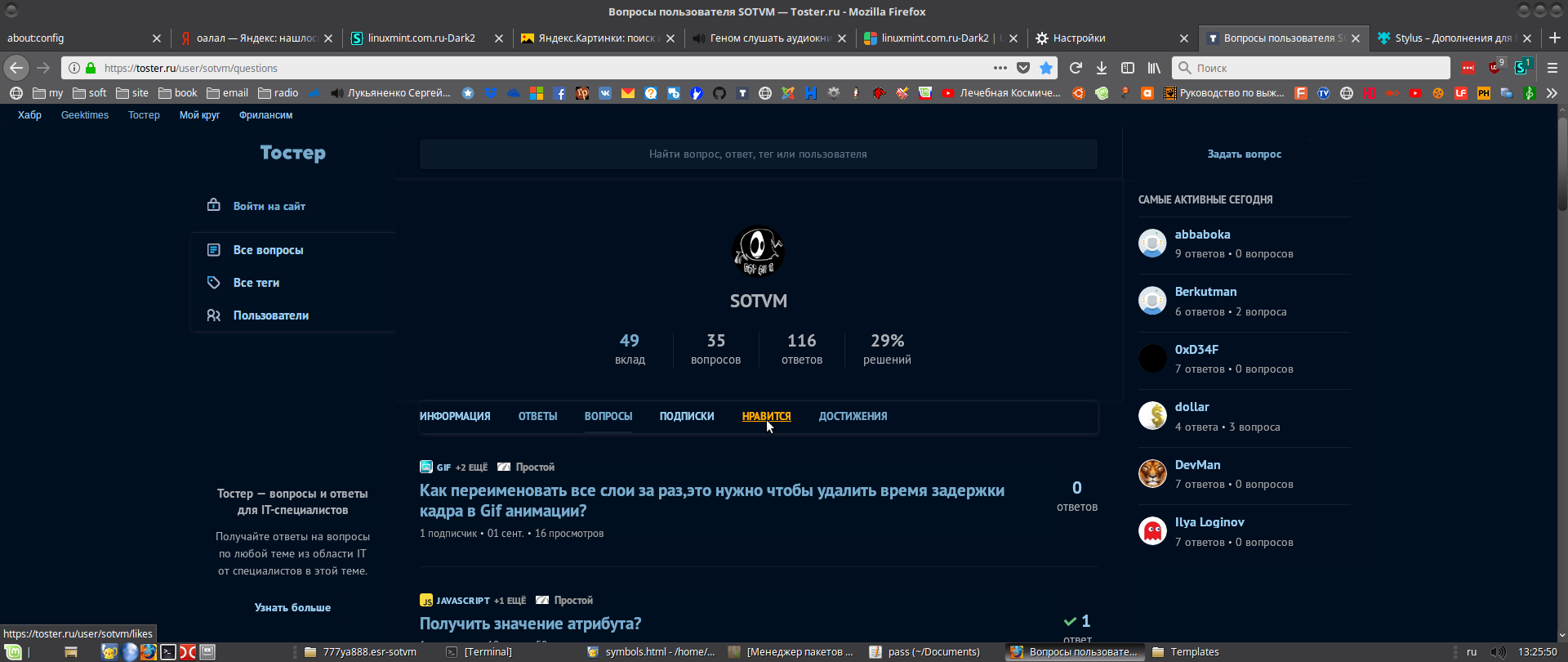This screenshot has width=1568, height=662.
Task: Expand the bookmarks toolbar overflow chevron
Action: pos(1552,93)
